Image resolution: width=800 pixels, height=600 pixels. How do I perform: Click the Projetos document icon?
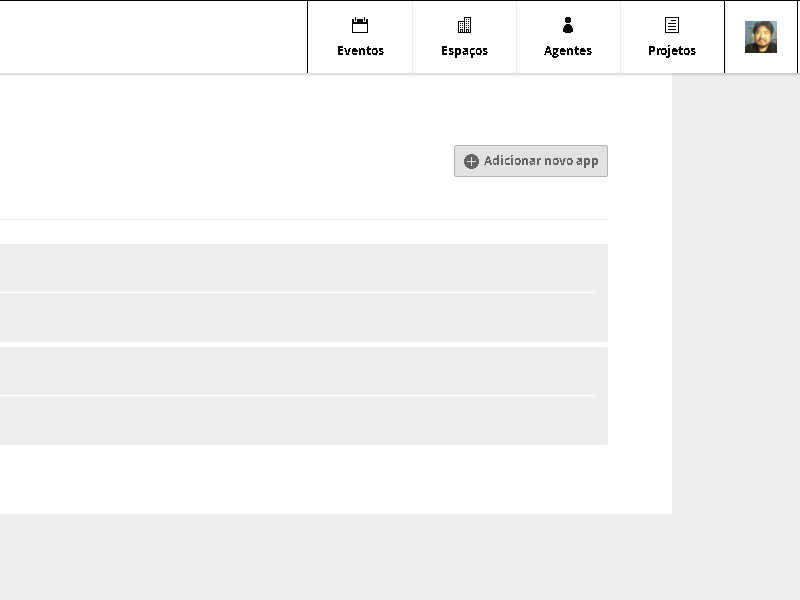point(672,26)
